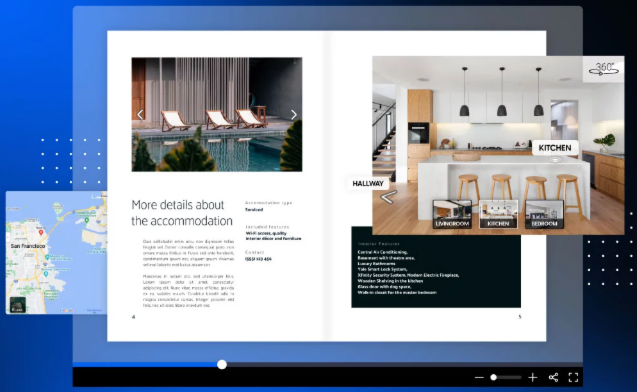Zoom out using the minus icon
Screen dimensions: 637x392
coord(479,377)
